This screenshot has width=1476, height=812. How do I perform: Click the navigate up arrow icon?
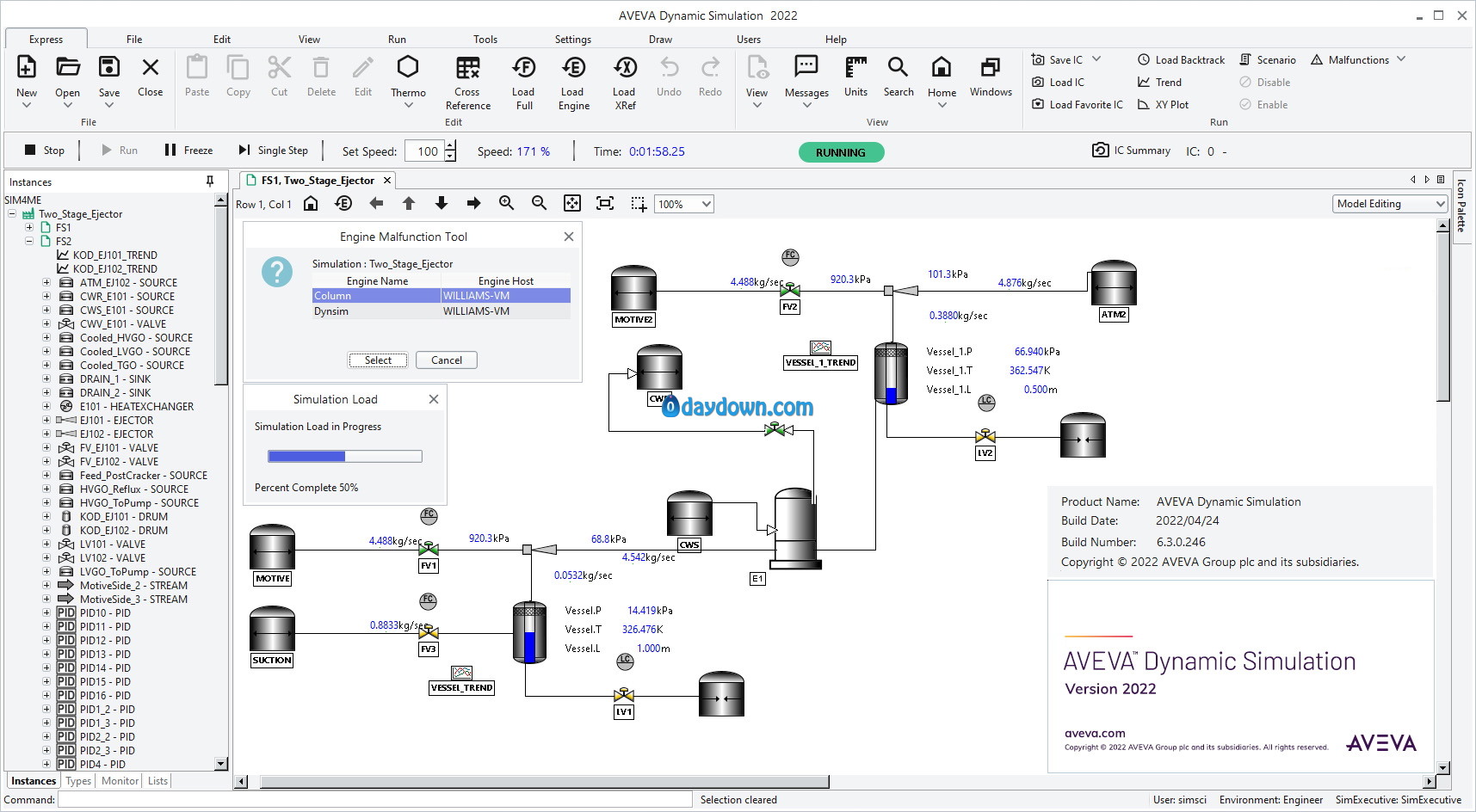[409, 203]
